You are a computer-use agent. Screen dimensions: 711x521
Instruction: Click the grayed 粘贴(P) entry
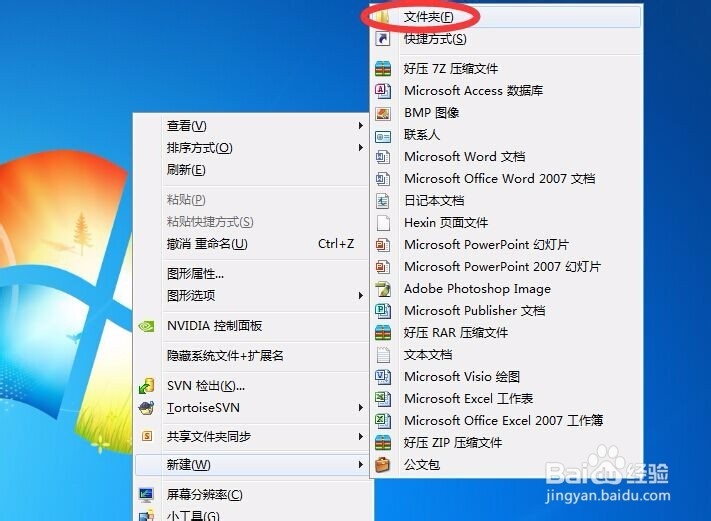click(252, 200)
